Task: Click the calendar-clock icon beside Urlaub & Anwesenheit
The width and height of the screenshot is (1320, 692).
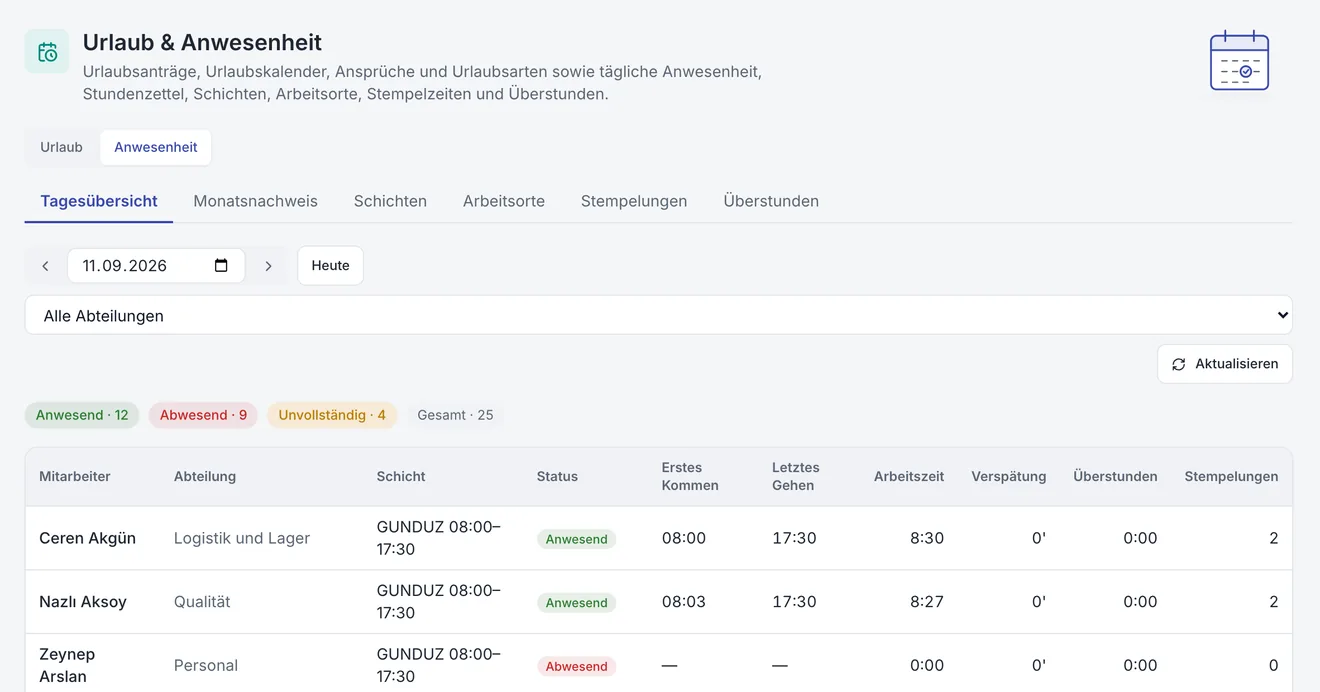Action: 47,51
